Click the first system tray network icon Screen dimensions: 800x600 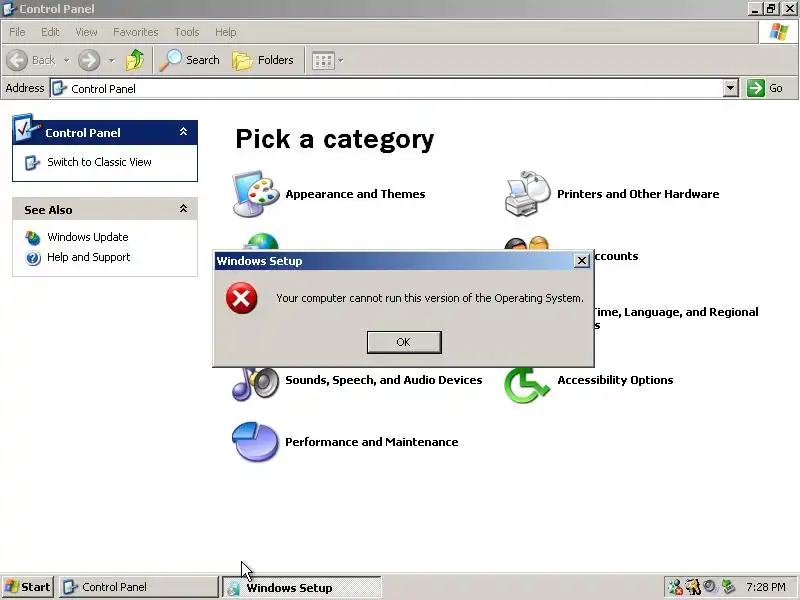pyautogui.click(x=676, y=587)
